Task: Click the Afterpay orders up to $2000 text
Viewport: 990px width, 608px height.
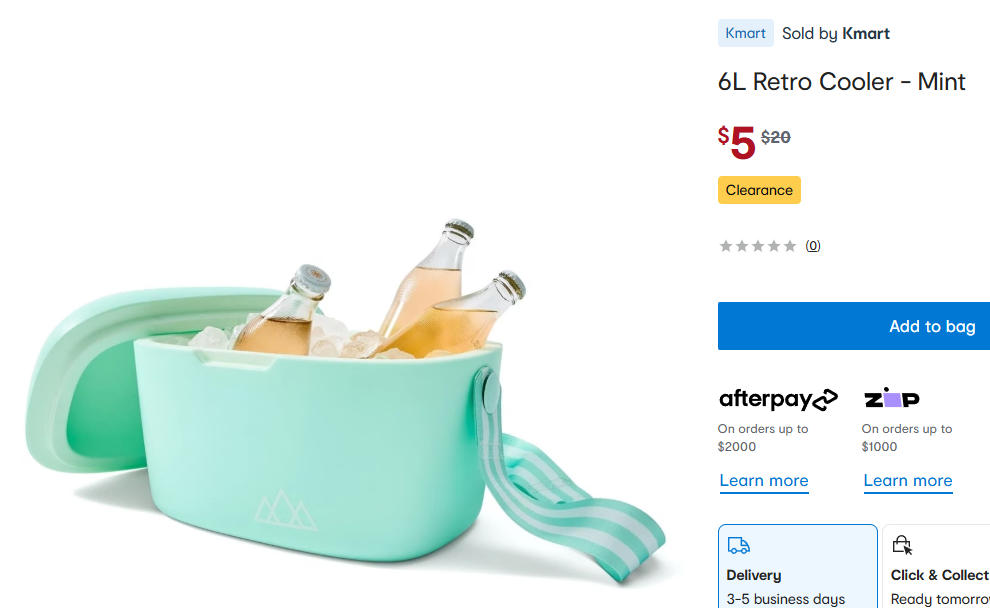Action: click(763, 437)
